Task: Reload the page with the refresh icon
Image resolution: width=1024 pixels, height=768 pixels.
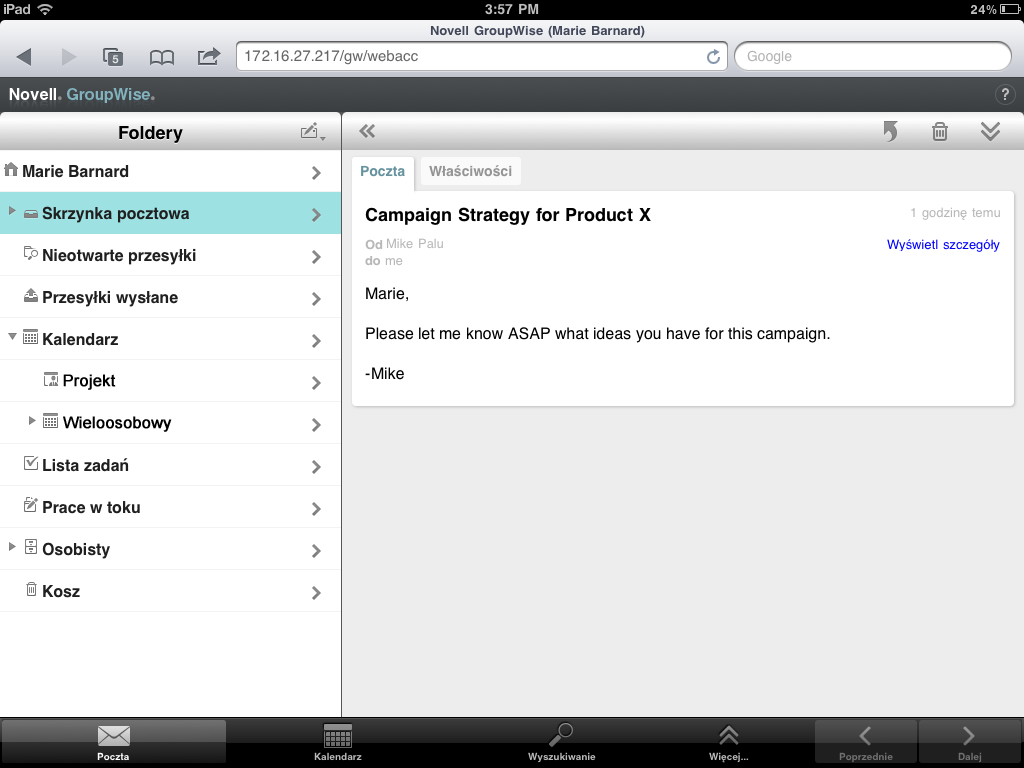Action: tap(713, 57)
